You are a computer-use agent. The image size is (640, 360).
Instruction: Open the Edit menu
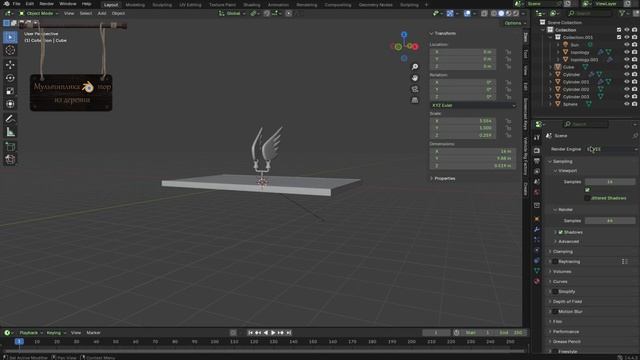point(30,4)
